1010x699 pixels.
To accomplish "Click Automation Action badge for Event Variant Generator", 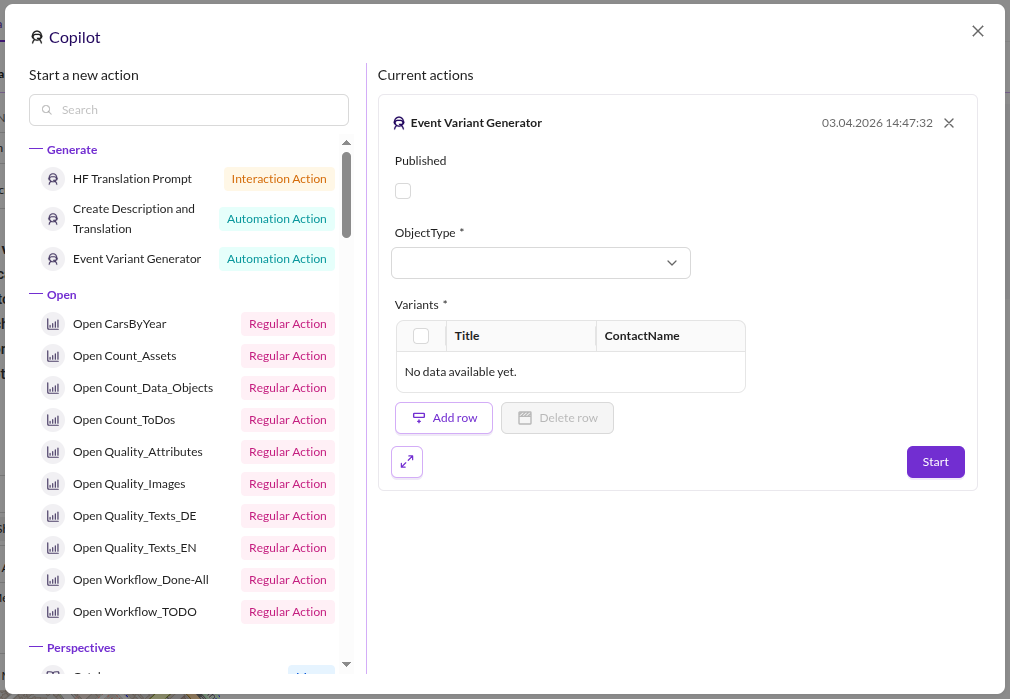I will 277,259.
